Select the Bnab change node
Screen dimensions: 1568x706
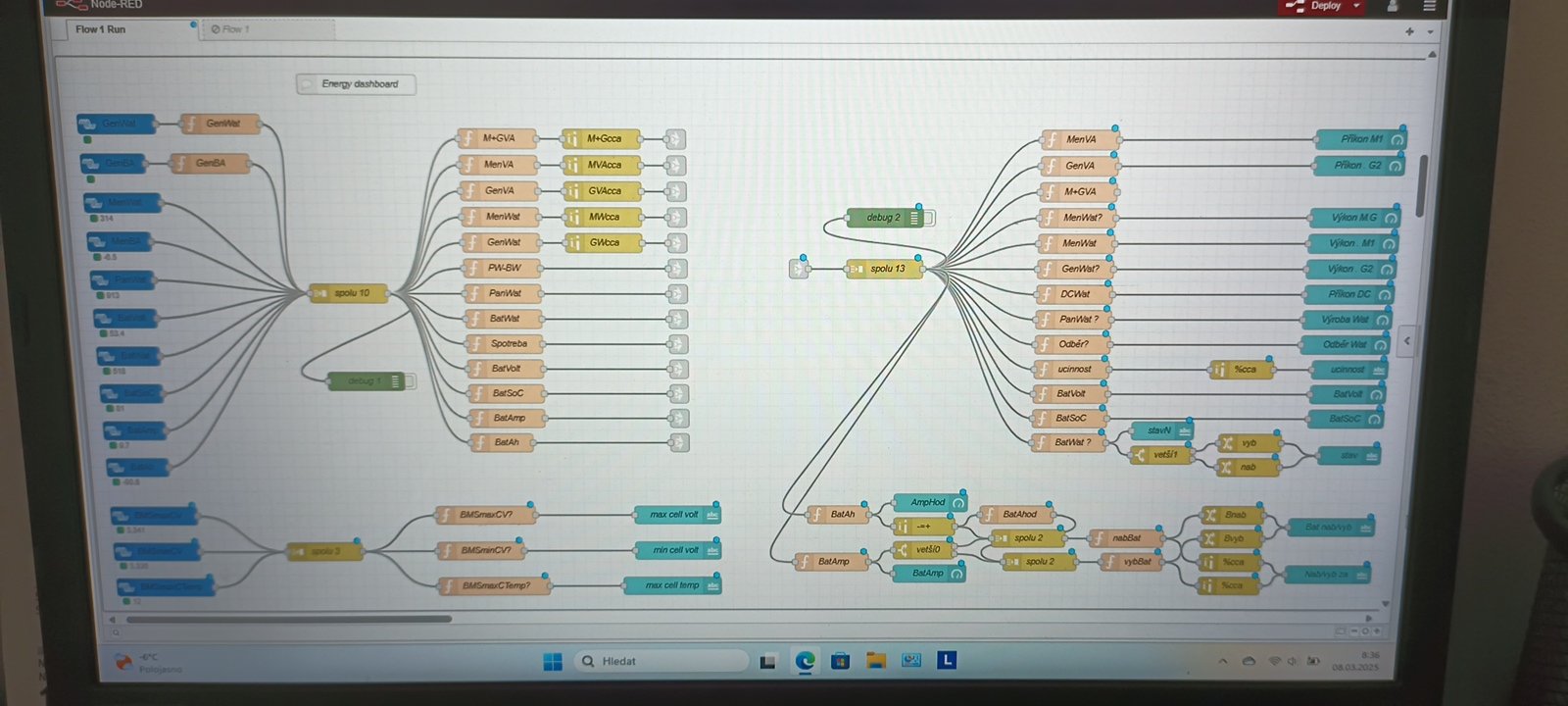point(1231,516)
